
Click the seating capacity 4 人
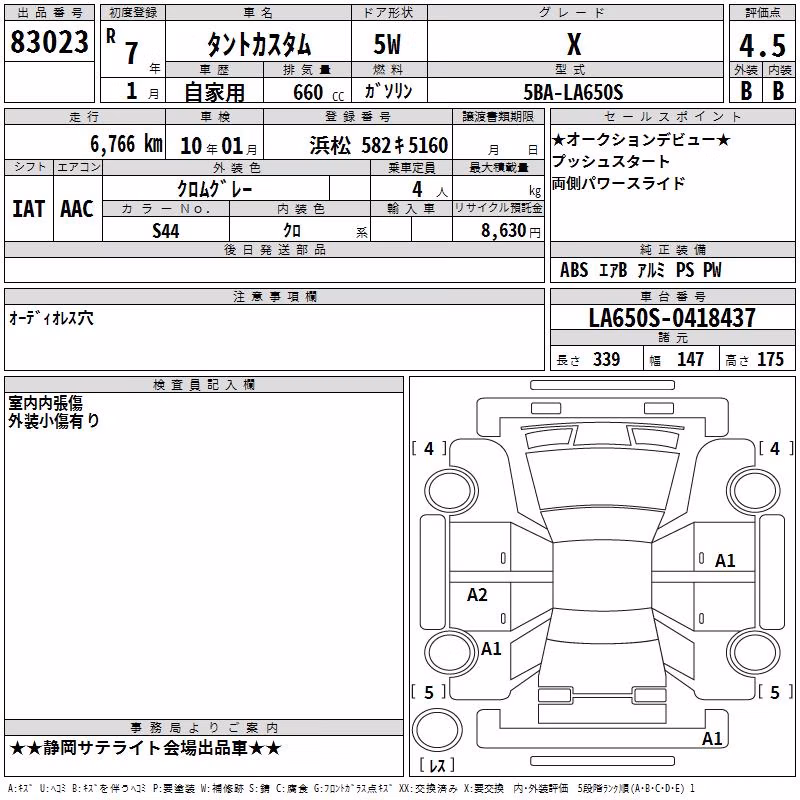tap(429, 190)
